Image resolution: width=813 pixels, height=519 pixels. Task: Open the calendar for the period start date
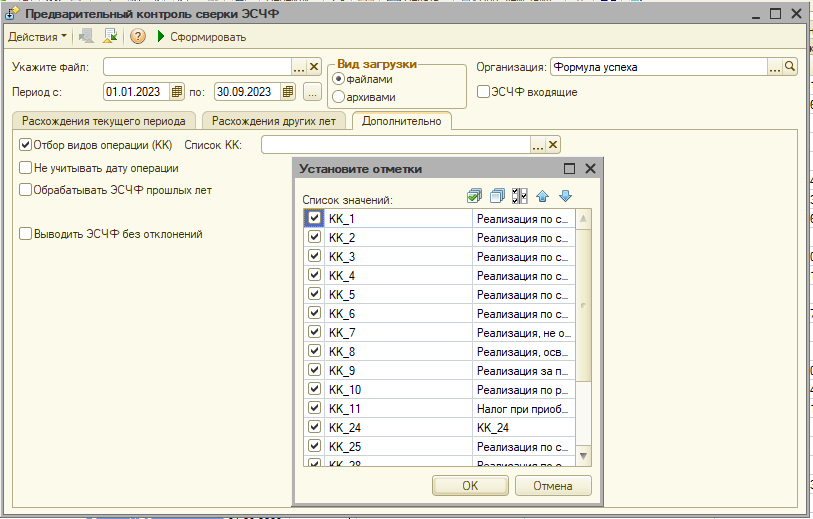(178, 92)
